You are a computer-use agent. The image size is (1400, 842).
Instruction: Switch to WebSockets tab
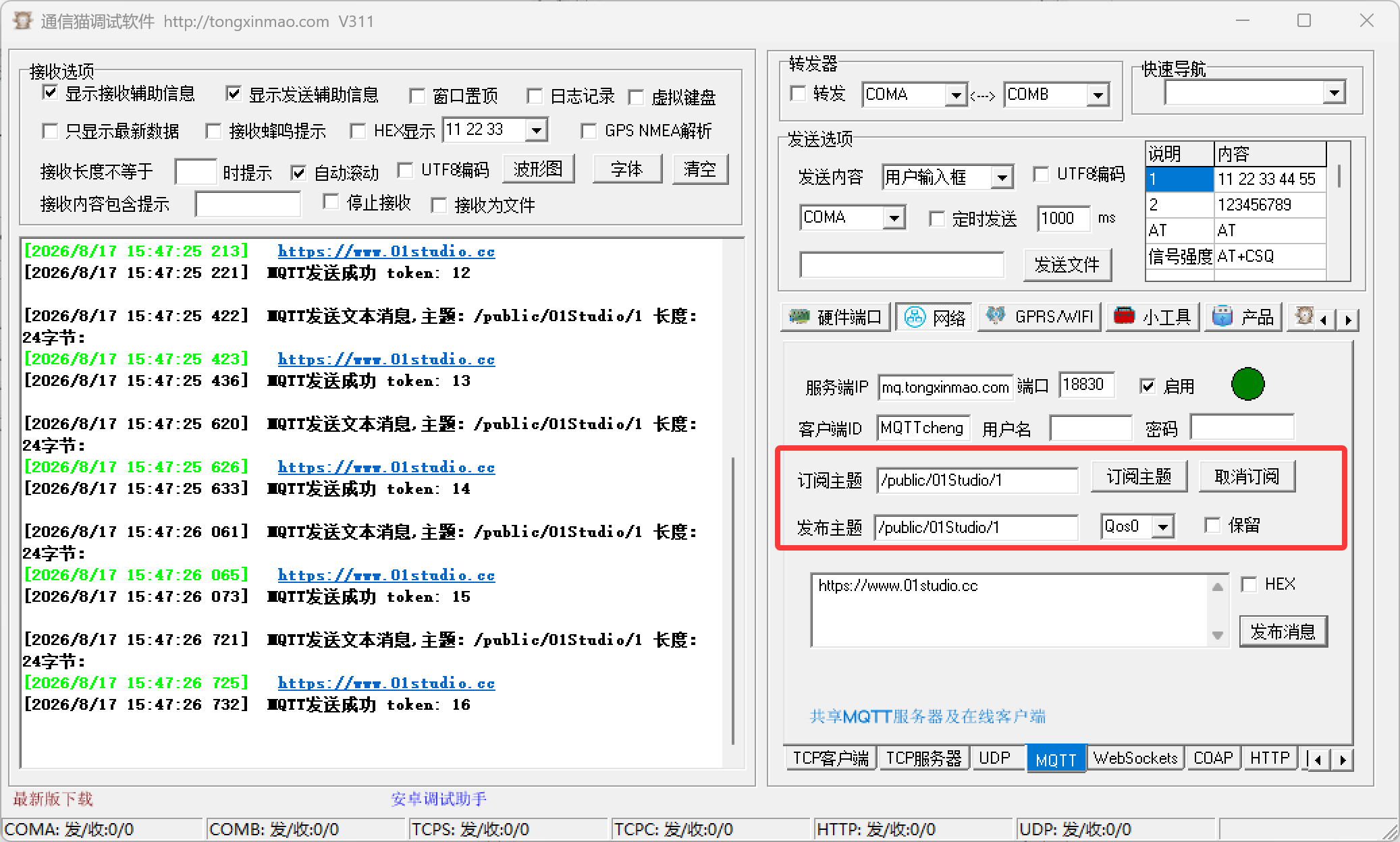[1135, 758]
